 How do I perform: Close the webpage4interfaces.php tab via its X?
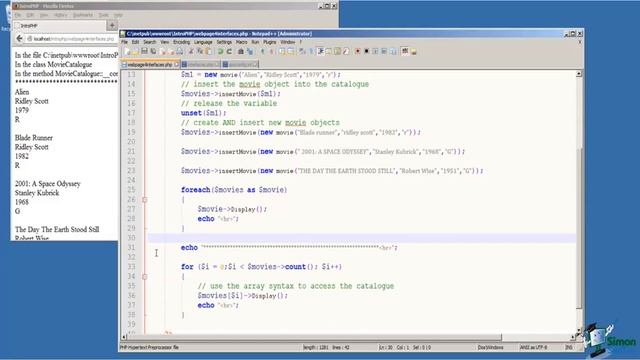(176, 64)
